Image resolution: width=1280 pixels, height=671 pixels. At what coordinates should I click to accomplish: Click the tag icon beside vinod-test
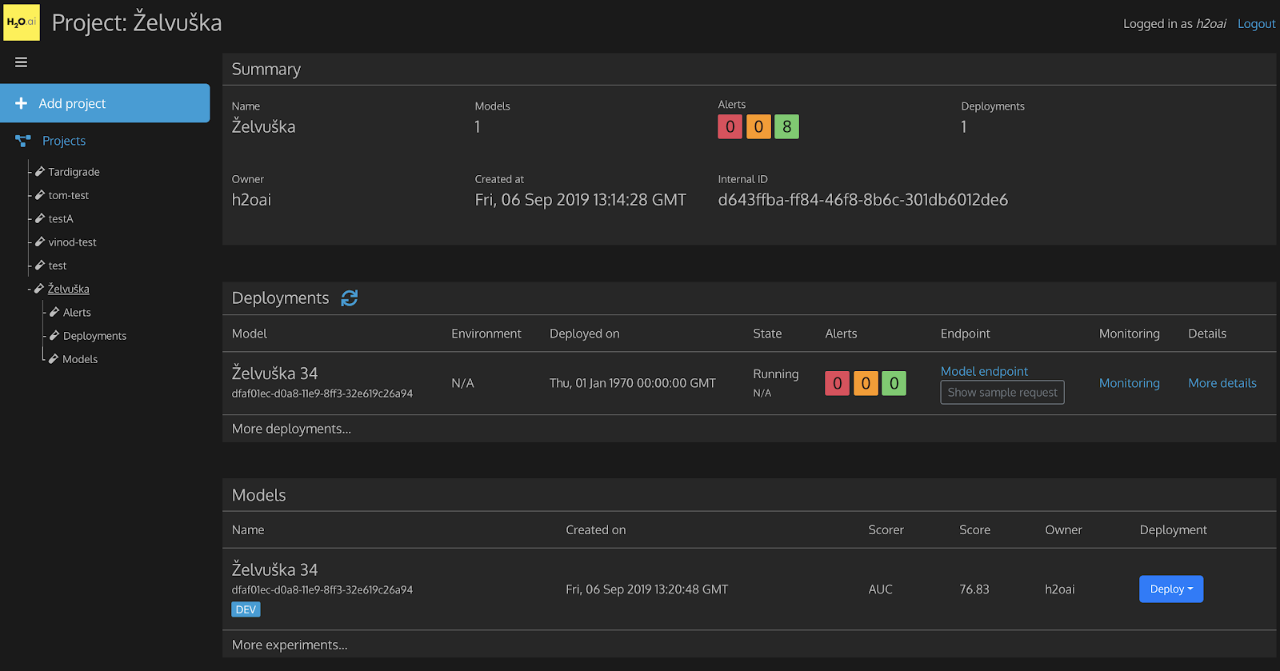click(40, 242)
